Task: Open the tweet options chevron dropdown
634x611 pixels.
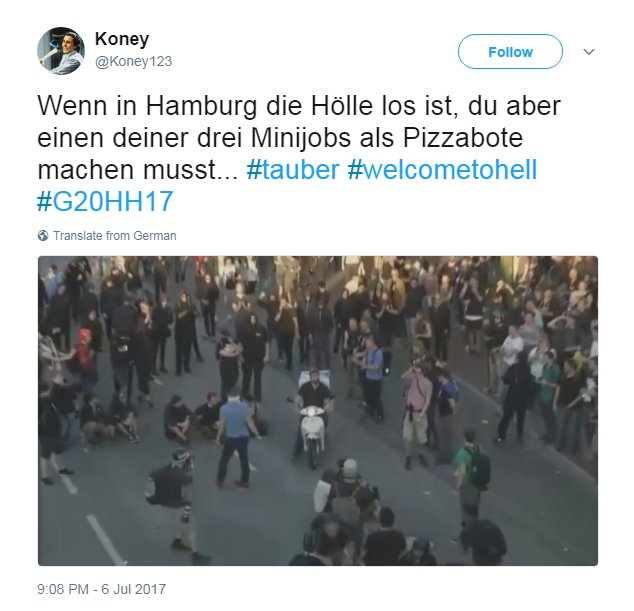Action: tap(589, 52)
